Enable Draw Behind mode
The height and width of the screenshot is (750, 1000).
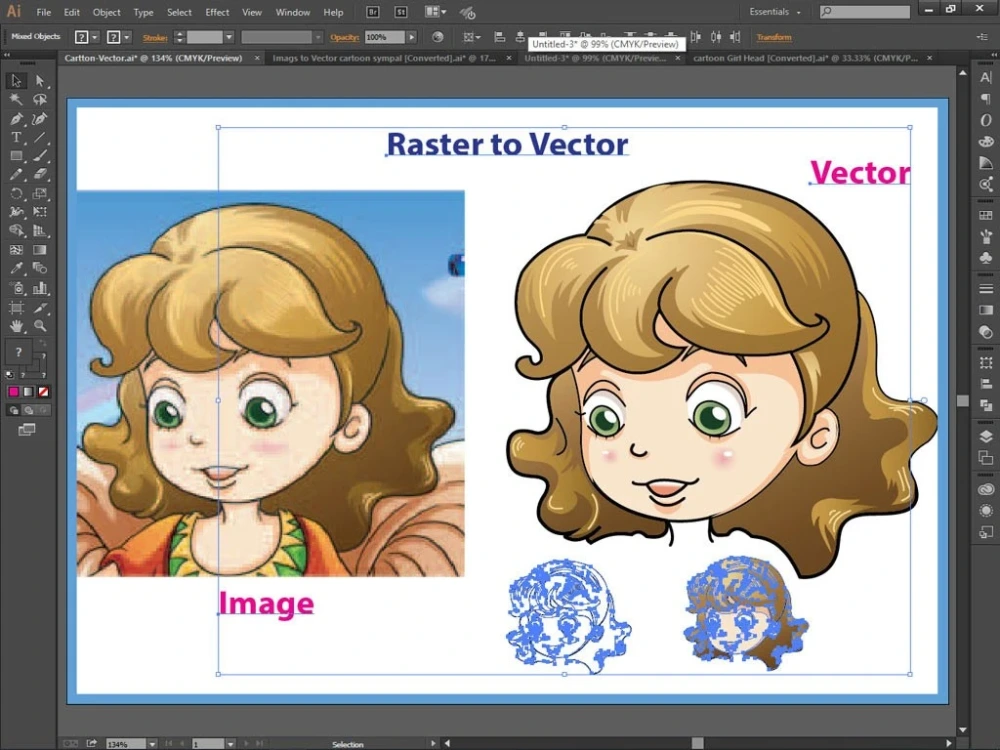pyautogui.click(x=29, y=410)
